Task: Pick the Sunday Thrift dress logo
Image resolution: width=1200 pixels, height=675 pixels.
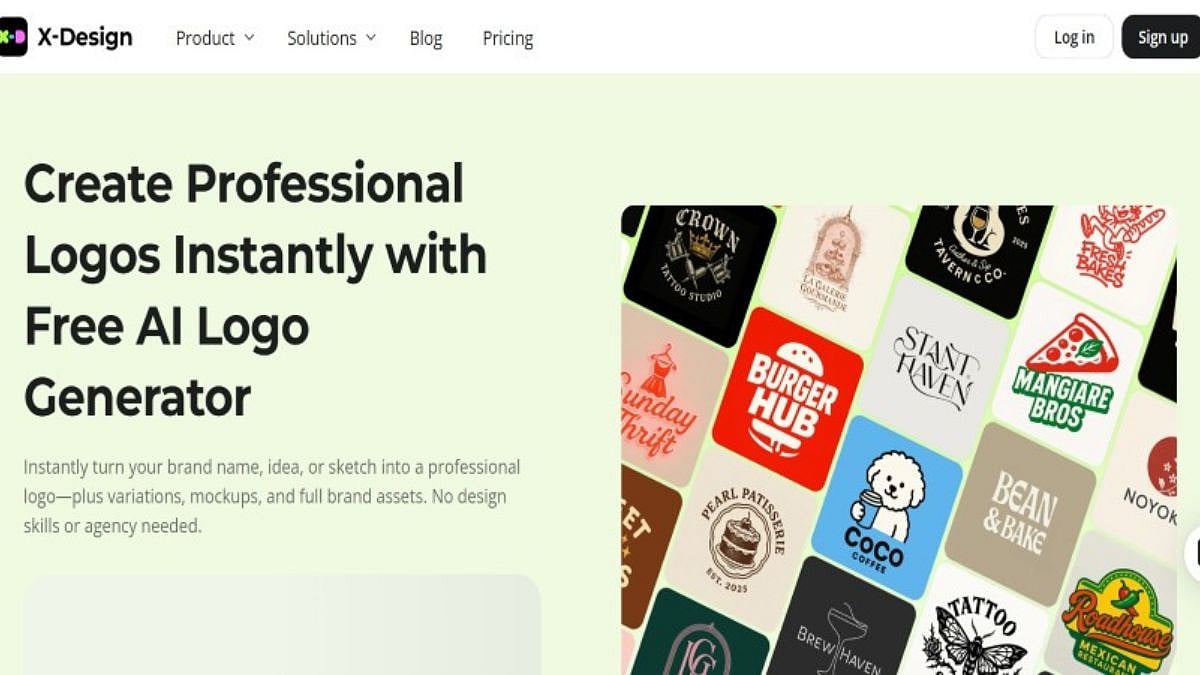Action: [x=660, y=398]
